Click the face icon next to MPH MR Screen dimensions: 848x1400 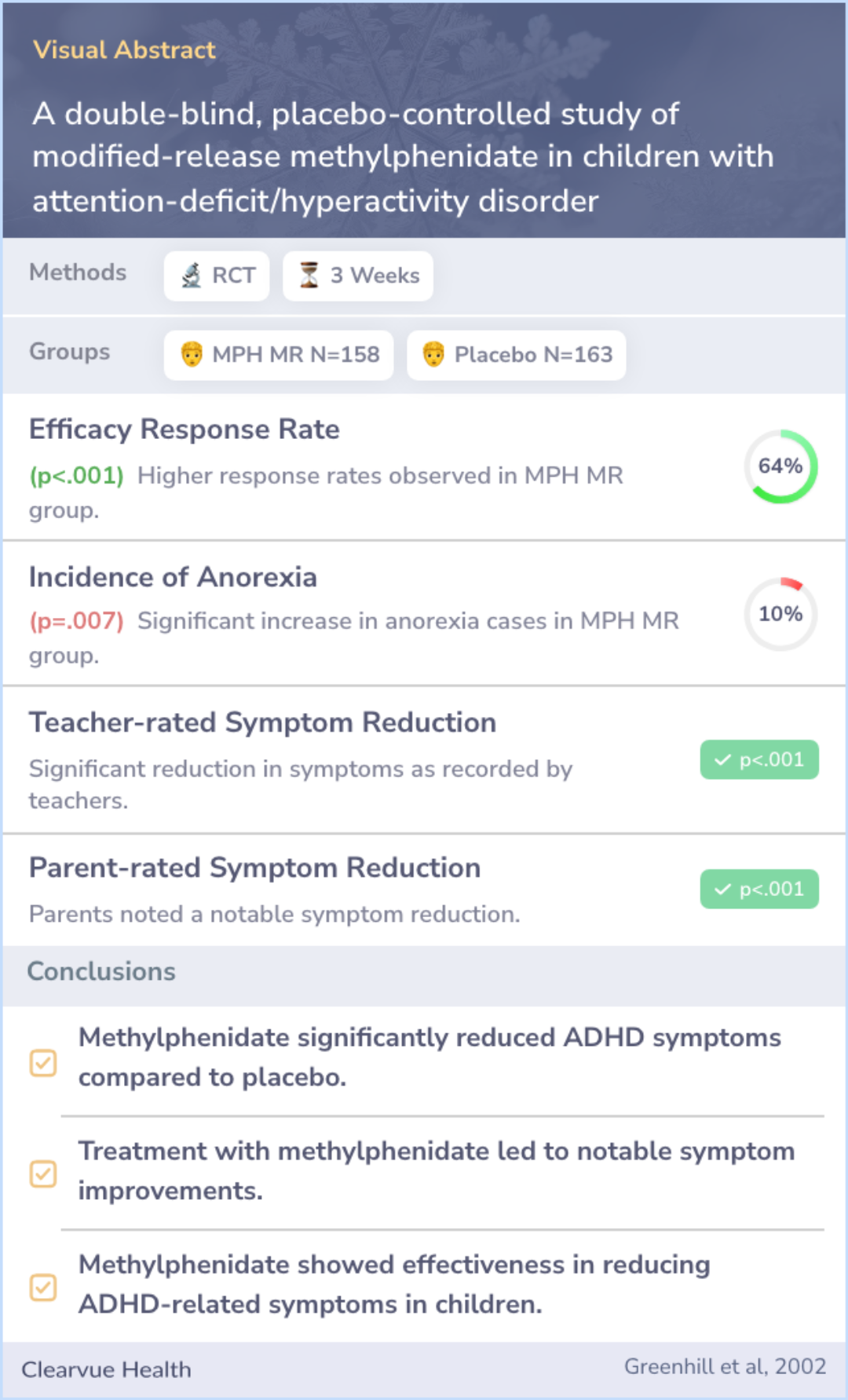[x=192, y=355]
